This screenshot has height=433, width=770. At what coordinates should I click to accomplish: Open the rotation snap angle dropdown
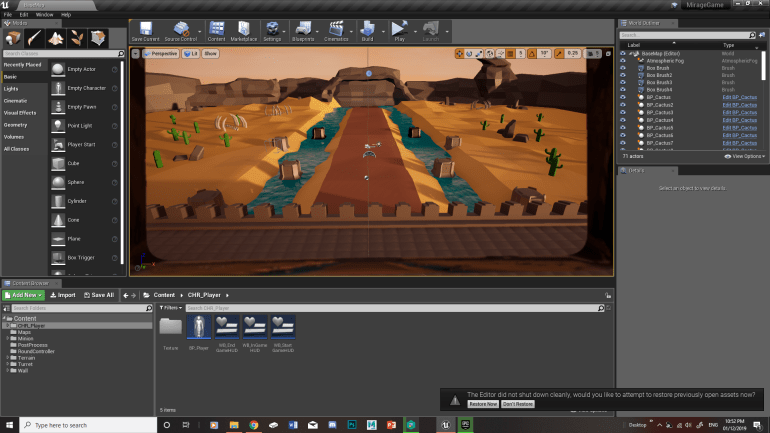click(544, 54)
